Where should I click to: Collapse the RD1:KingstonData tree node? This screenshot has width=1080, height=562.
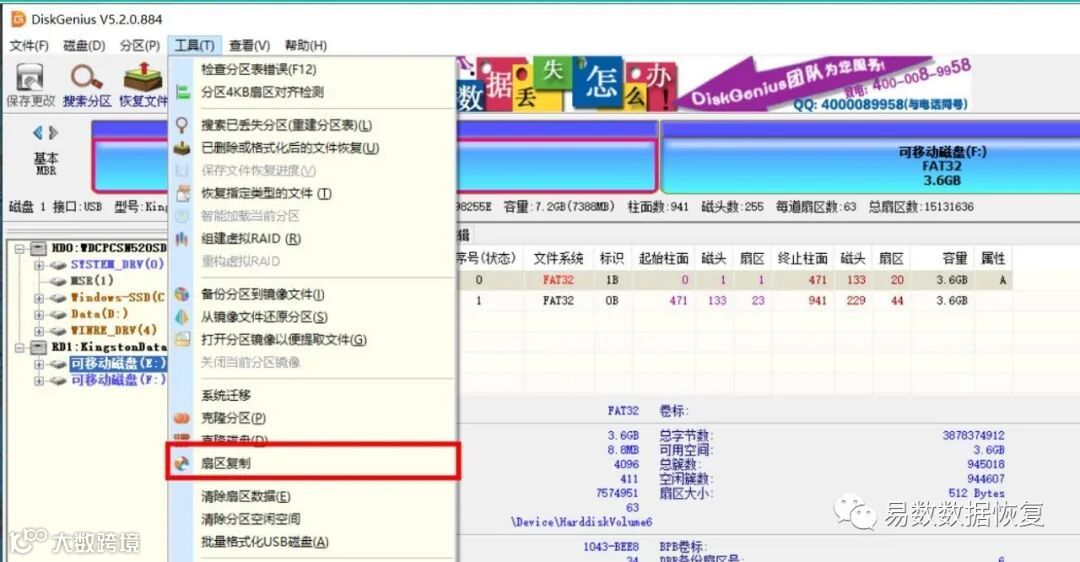point(19,348)
